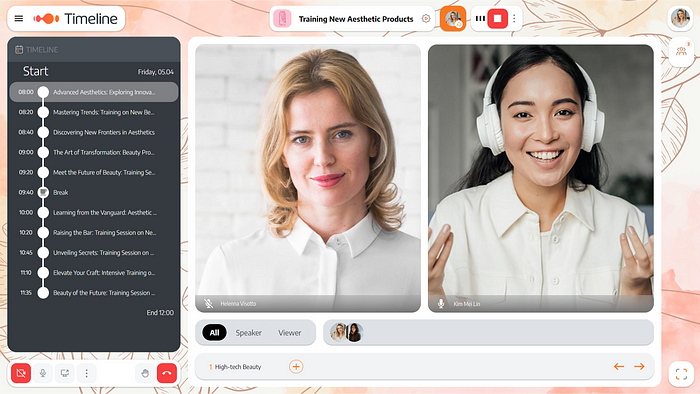Open the profile avatar at top right
The height and width of the screenshot is (394, 700).
pos(680,18)
